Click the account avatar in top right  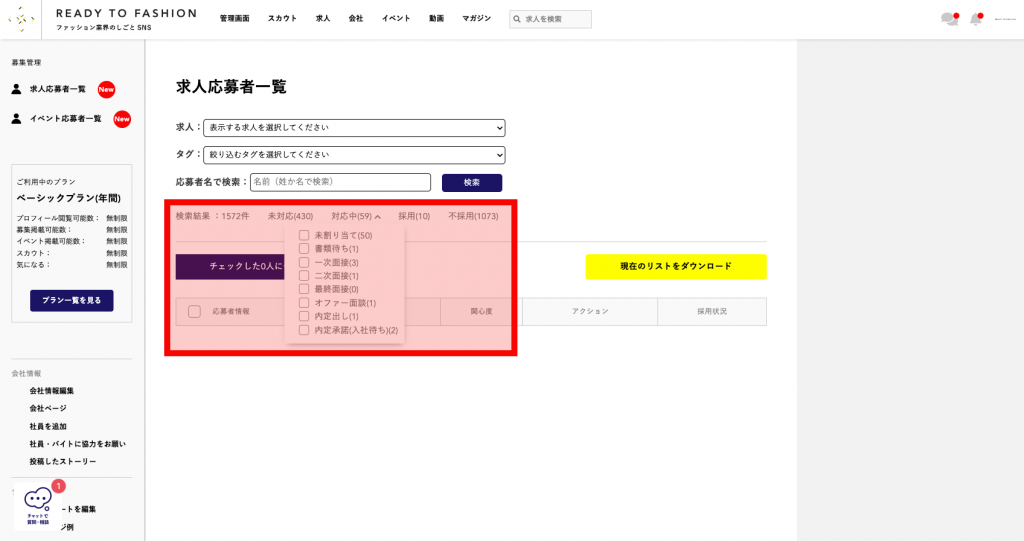click(1004, 19)
